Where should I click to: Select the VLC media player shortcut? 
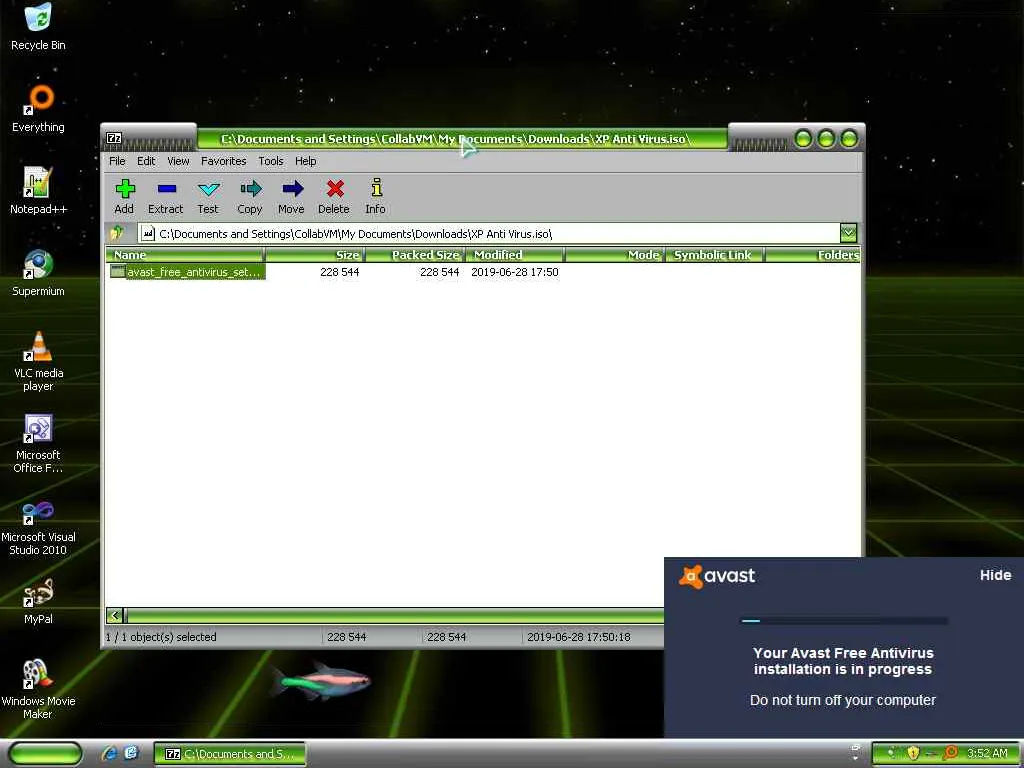(x=38, y=361)
